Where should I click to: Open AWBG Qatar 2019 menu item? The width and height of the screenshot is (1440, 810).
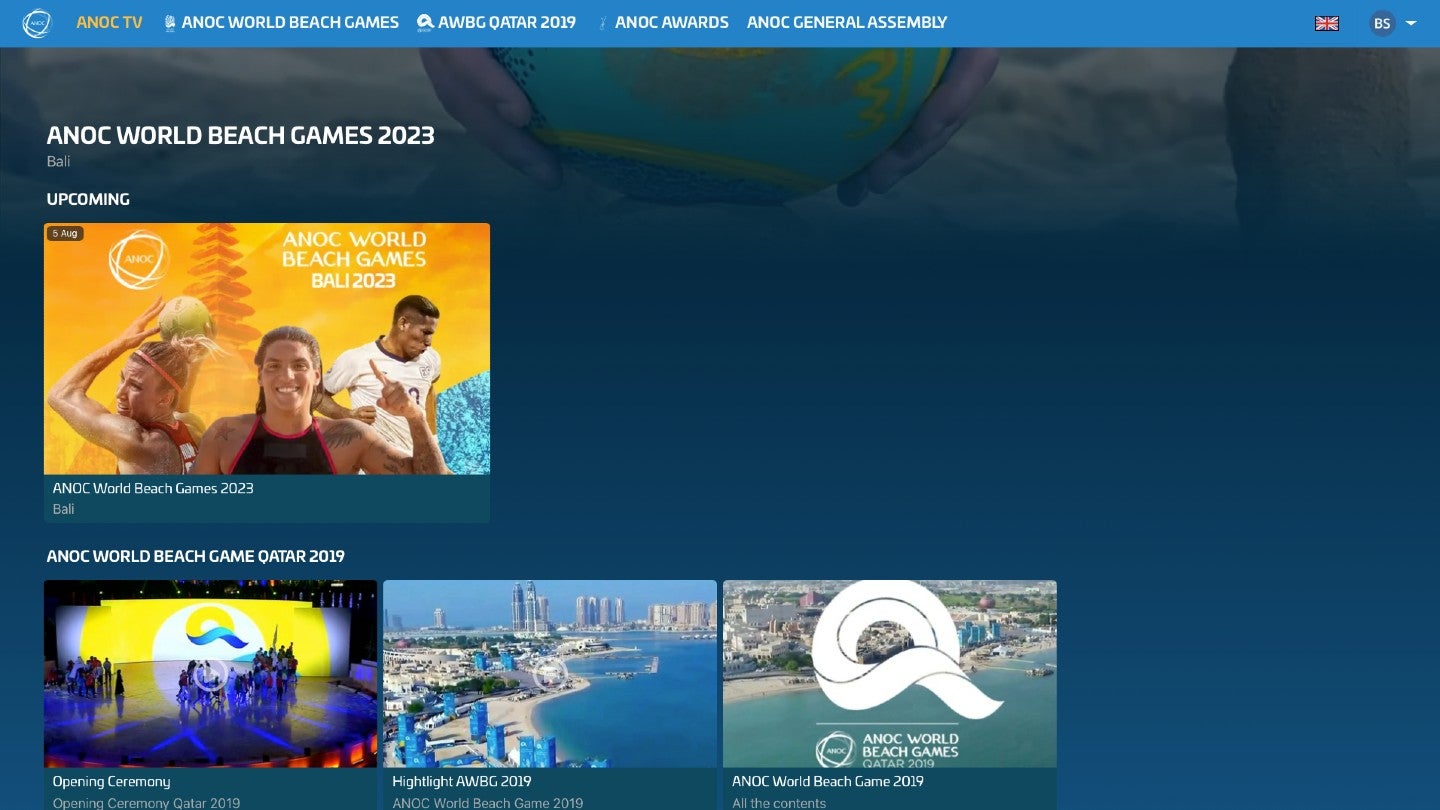507,22
